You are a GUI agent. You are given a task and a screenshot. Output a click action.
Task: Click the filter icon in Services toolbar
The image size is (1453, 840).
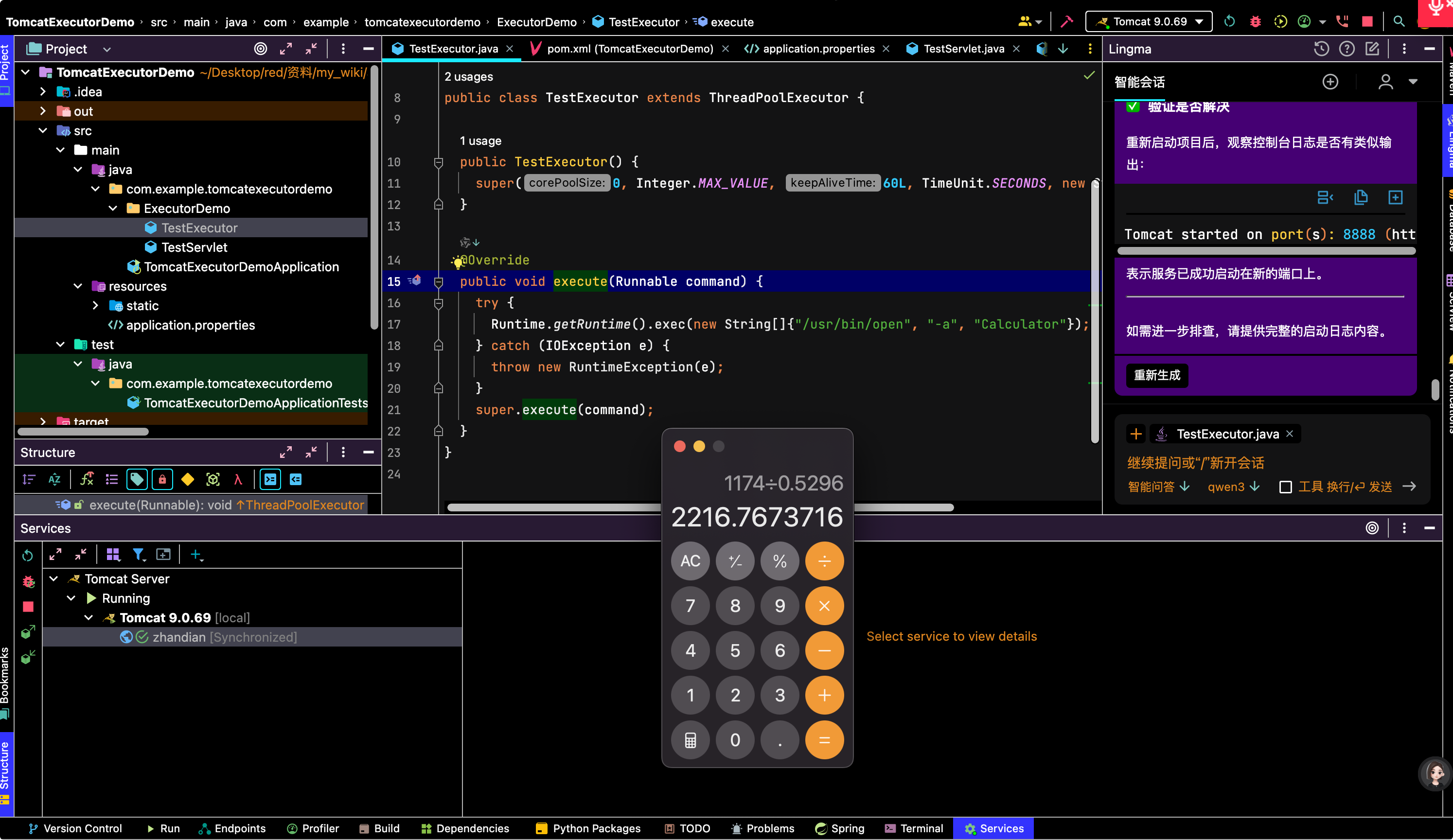tap(139, 555)
